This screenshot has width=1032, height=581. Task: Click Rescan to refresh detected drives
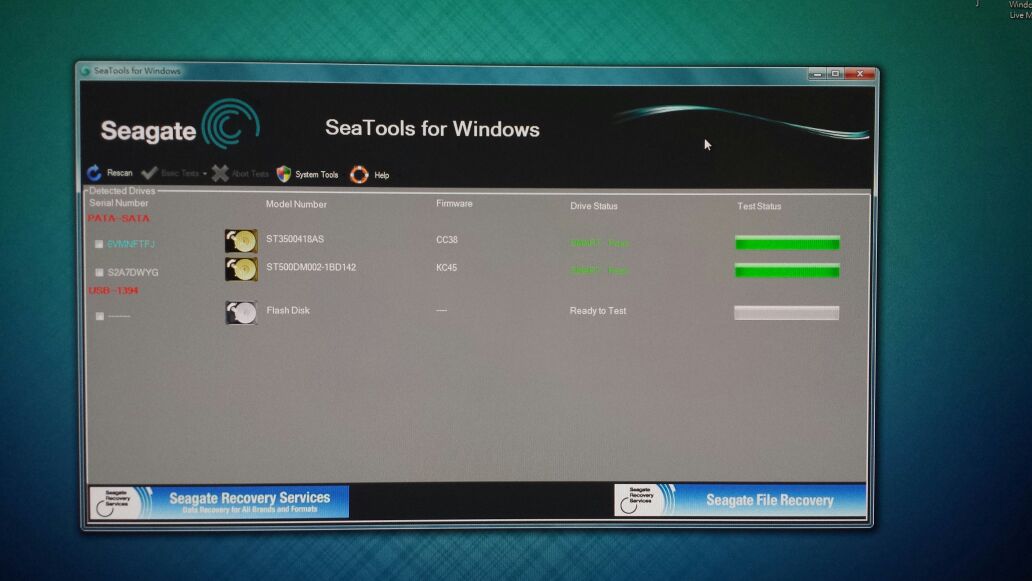tap(110, 173)
